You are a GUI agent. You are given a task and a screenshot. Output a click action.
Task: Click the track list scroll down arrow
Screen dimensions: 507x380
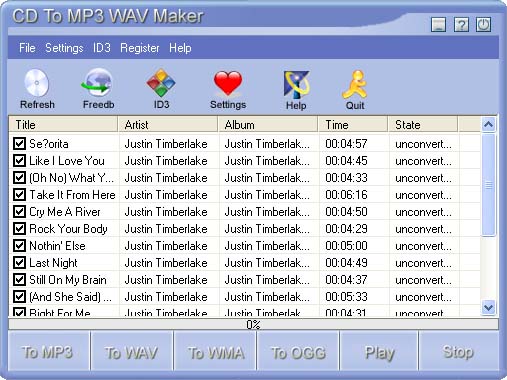click(488, 307)
